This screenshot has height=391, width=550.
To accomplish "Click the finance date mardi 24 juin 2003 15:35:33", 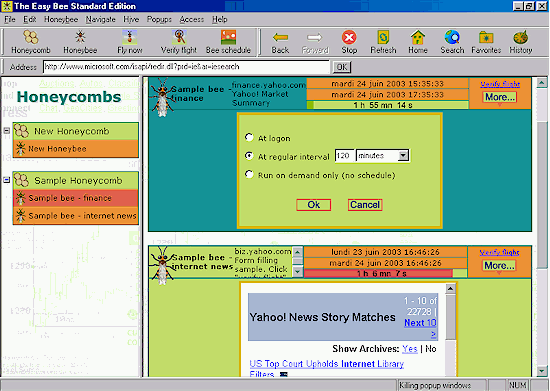I will 387,83.
